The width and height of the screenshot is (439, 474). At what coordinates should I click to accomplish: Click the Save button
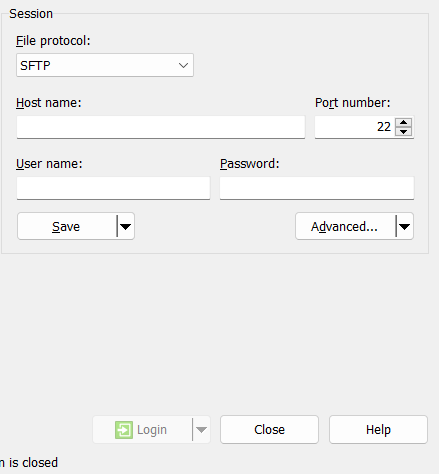(x=67, y=226)
